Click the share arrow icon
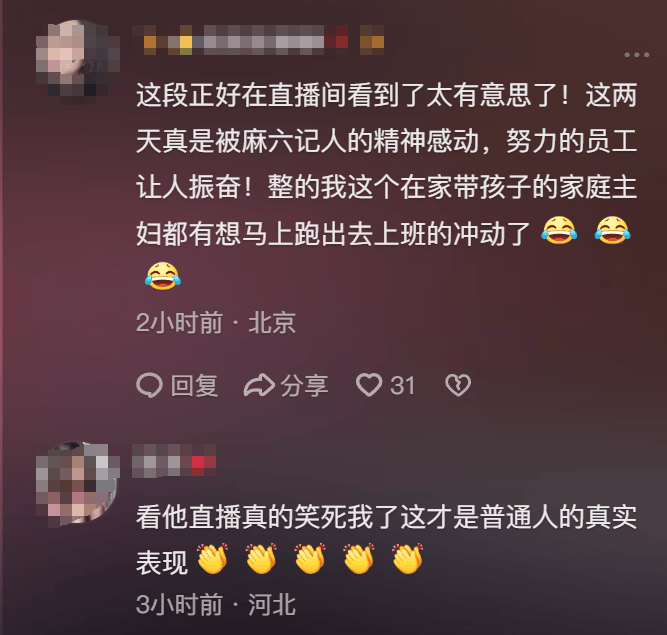667x635 pixels. pos(259,385)
